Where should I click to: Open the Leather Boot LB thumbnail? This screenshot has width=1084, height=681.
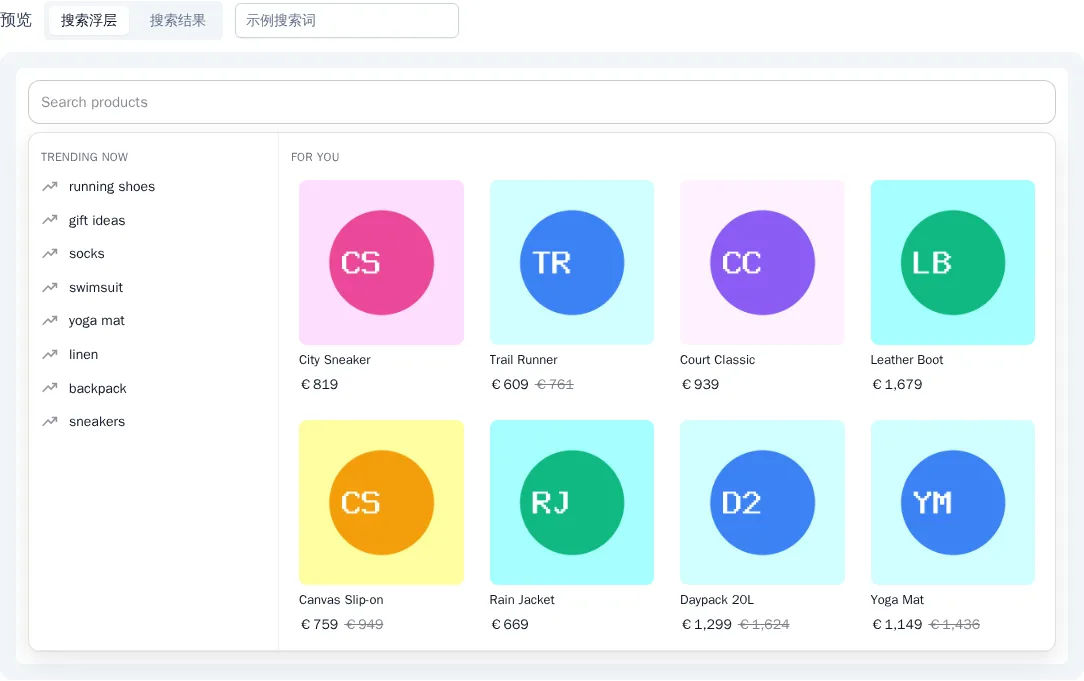coord(953,263)
